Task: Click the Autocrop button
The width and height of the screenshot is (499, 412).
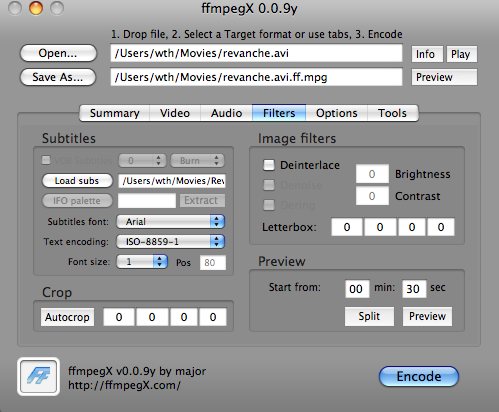Action: pyautogui.click(x=67, y=317)
